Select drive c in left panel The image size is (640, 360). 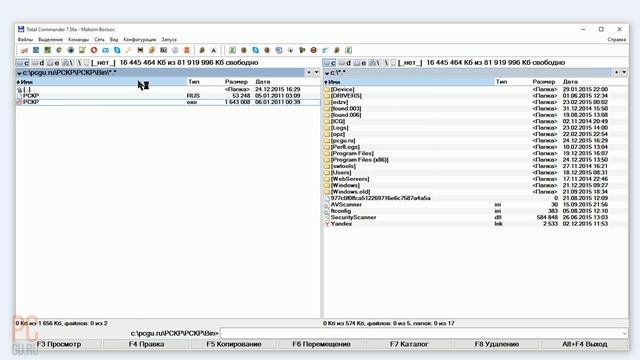(23, 62)
